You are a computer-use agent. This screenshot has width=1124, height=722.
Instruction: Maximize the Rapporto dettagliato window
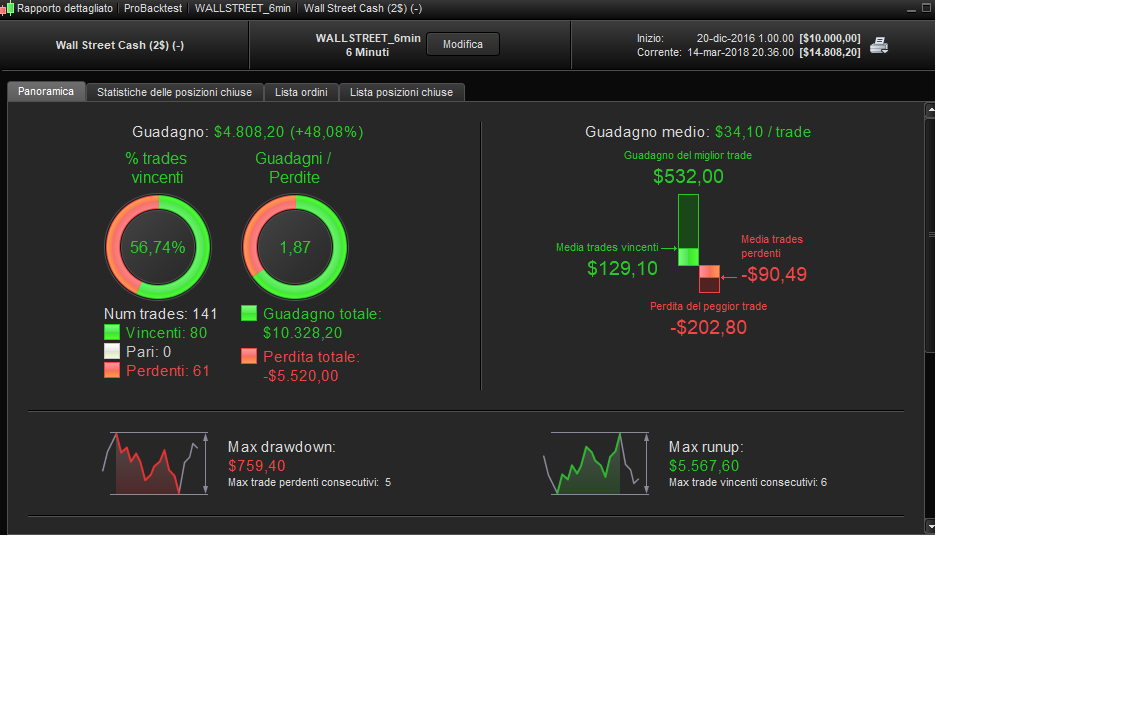pyautogui.click(x=926, y=8)
